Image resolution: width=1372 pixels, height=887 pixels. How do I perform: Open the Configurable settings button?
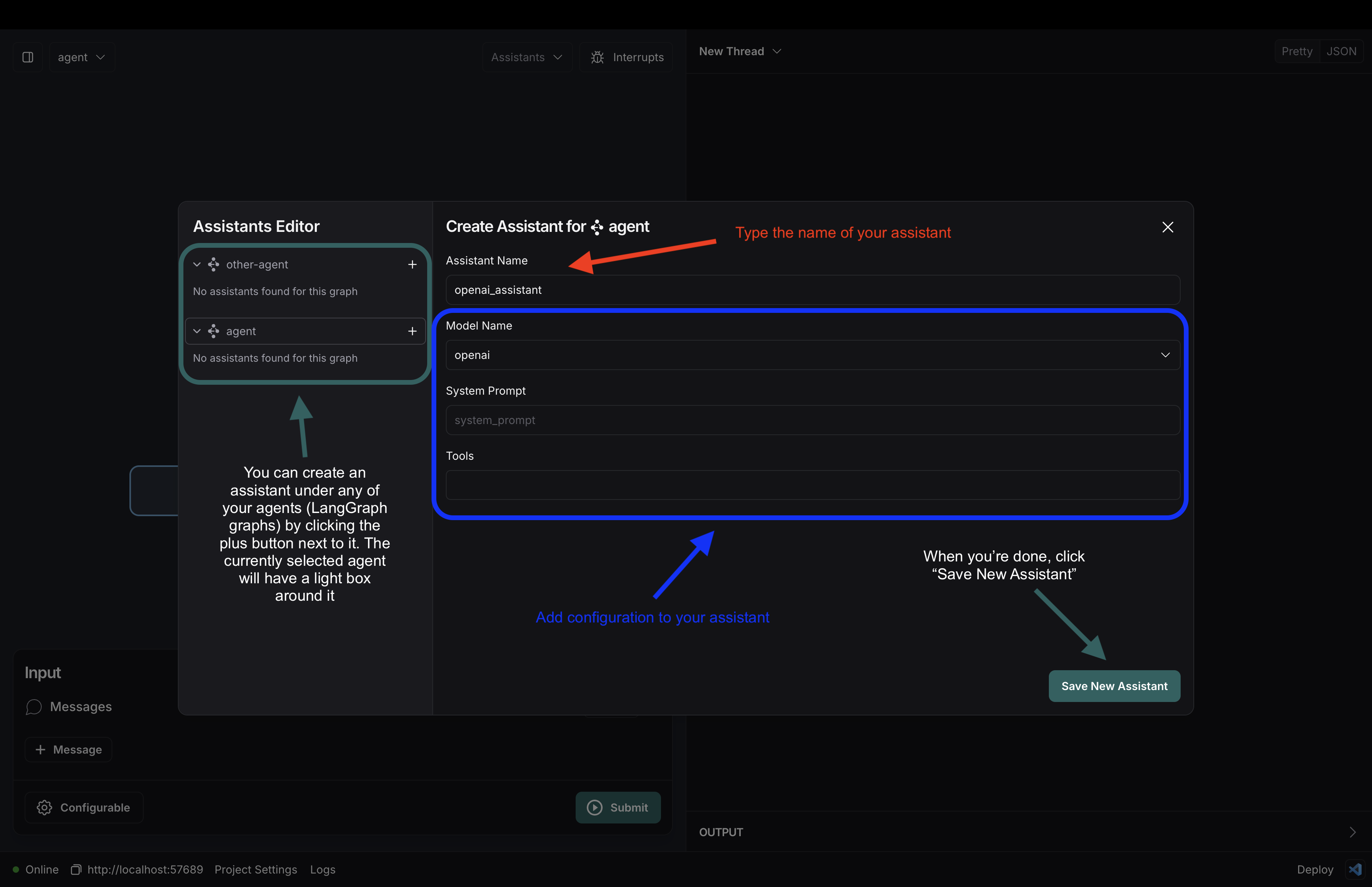pos(84,808)
